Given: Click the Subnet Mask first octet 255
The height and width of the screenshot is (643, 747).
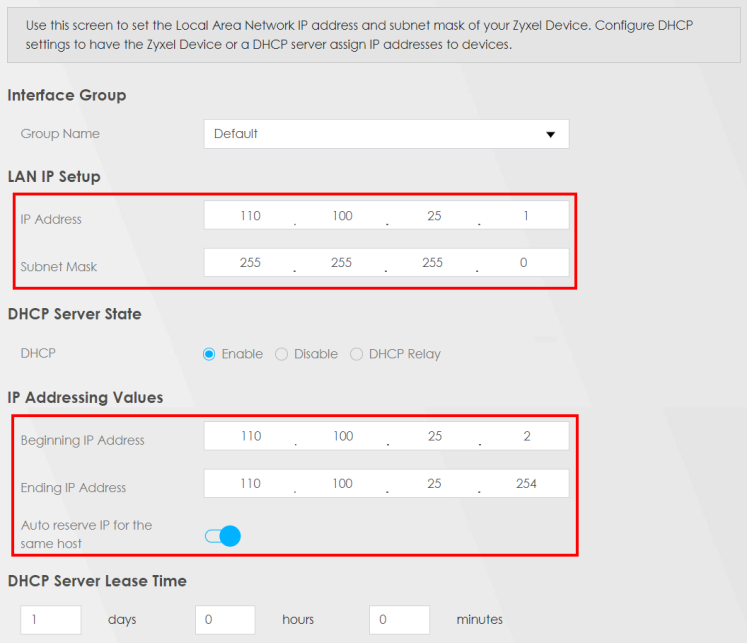Looking at the screenshot, I should [x=250, y=262].
